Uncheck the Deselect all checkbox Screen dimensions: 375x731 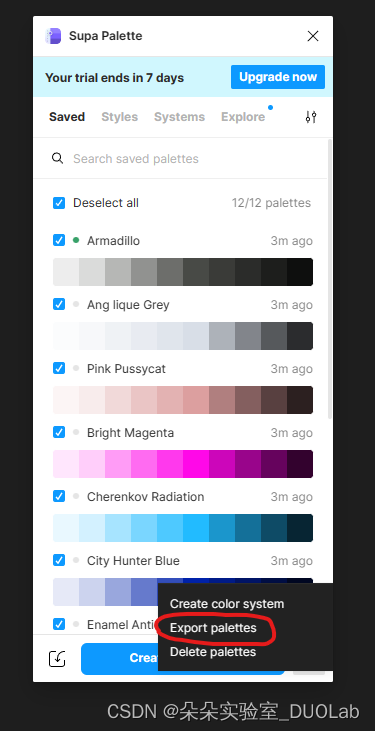pyautogui.click(x=59, y=203)
